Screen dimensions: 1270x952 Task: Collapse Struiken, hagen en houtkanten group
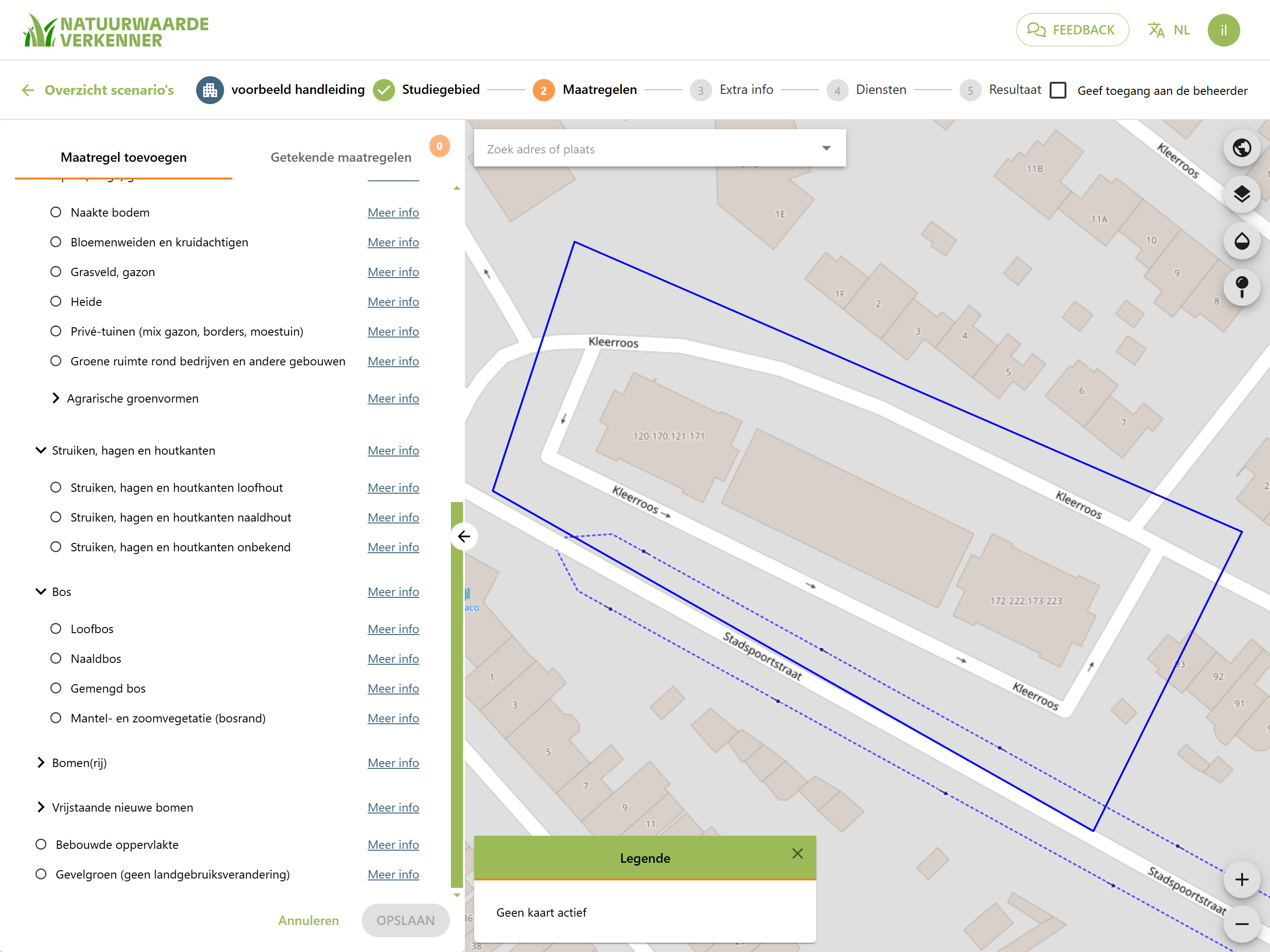click(x=41, y=450)
